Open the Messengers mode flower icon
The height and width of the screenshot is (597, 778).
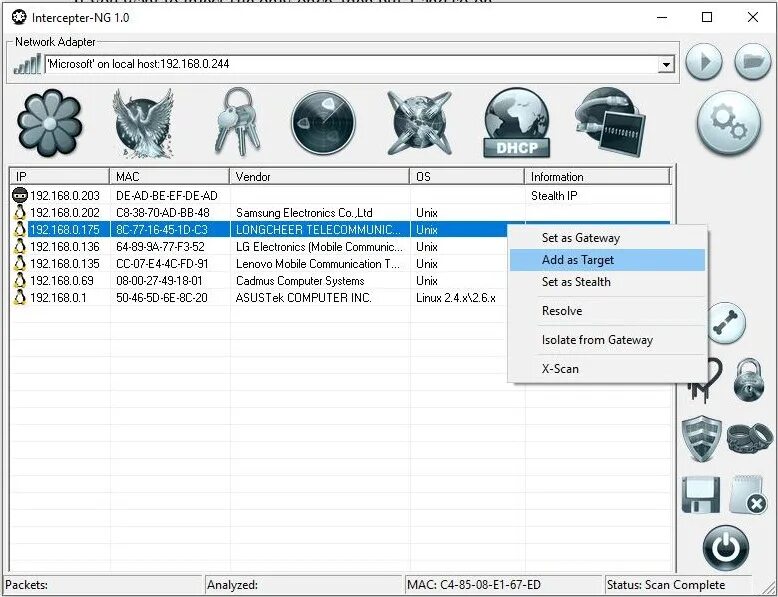click(49, 123)
